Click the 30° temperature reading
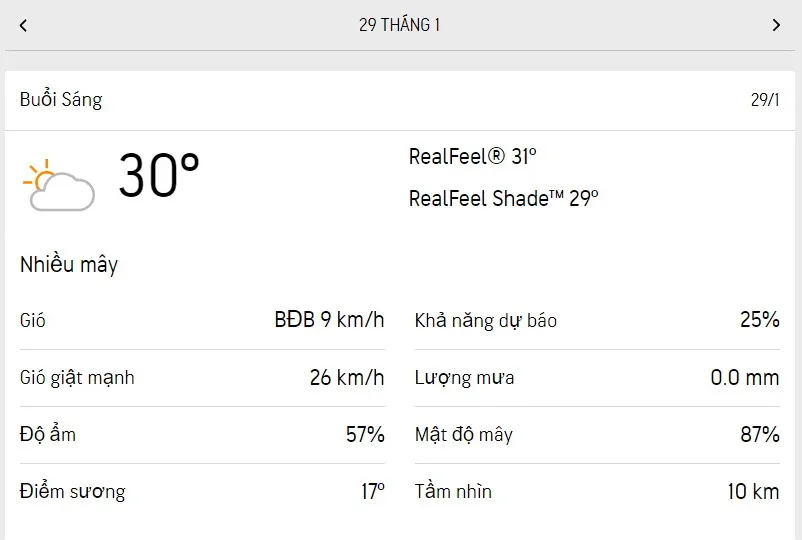 point(159,176)
